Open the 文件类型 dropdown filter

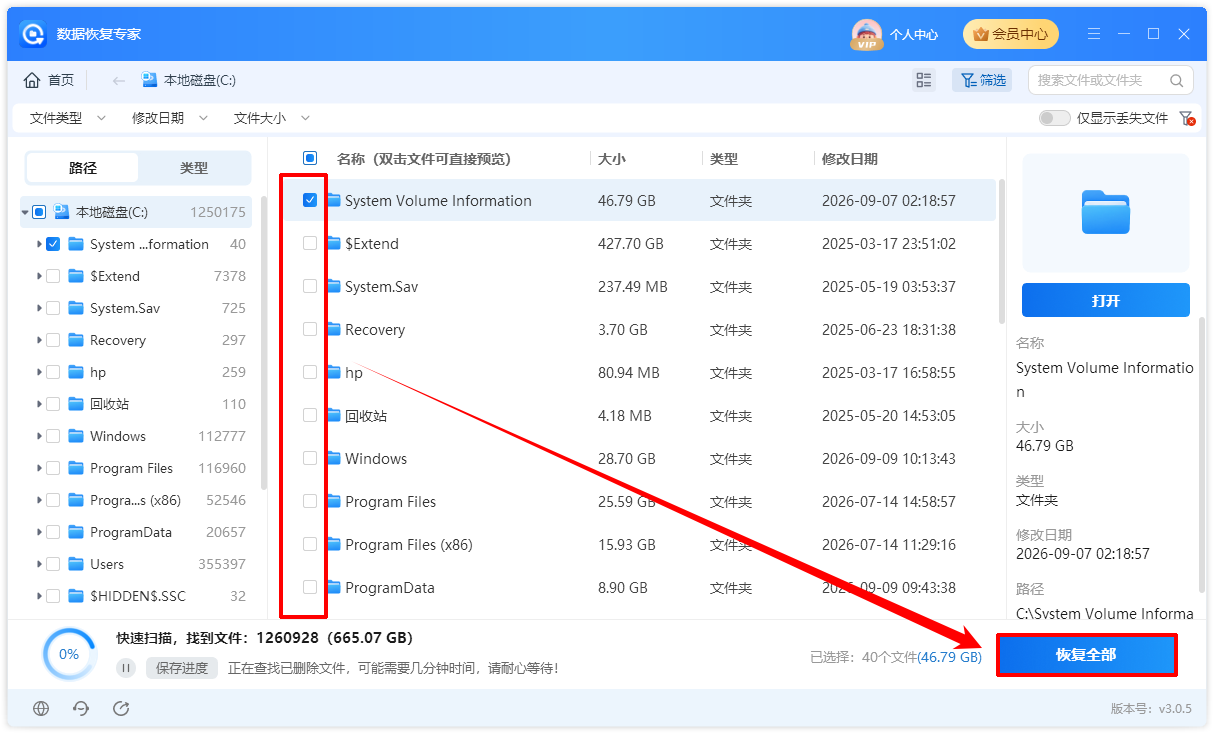click(68, 118)
